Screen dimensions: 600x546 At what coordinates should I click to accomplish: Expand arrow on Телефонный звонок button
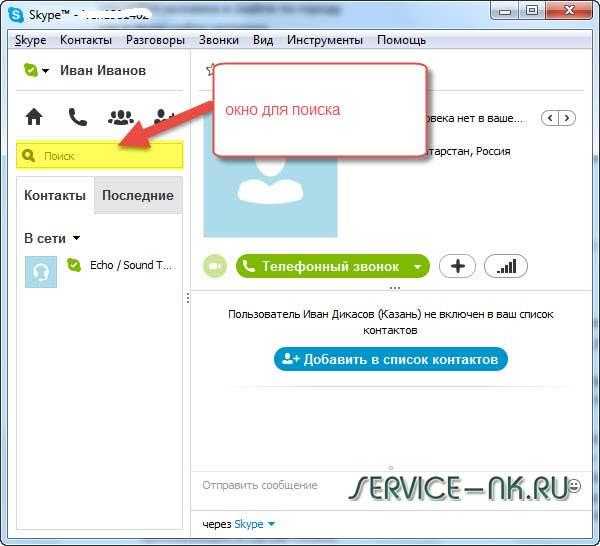pyautogui.click(x=418, y=266)
